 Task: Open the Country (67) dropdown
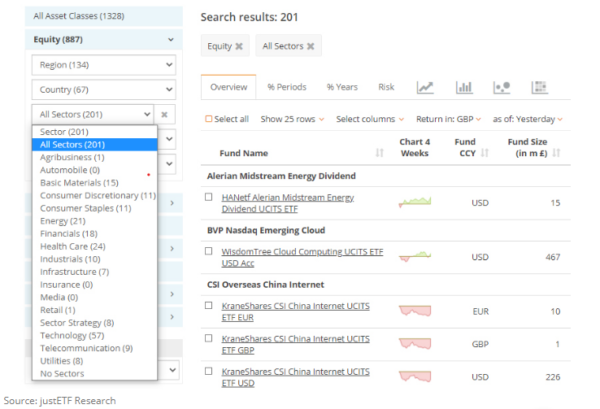coord(104,90)
